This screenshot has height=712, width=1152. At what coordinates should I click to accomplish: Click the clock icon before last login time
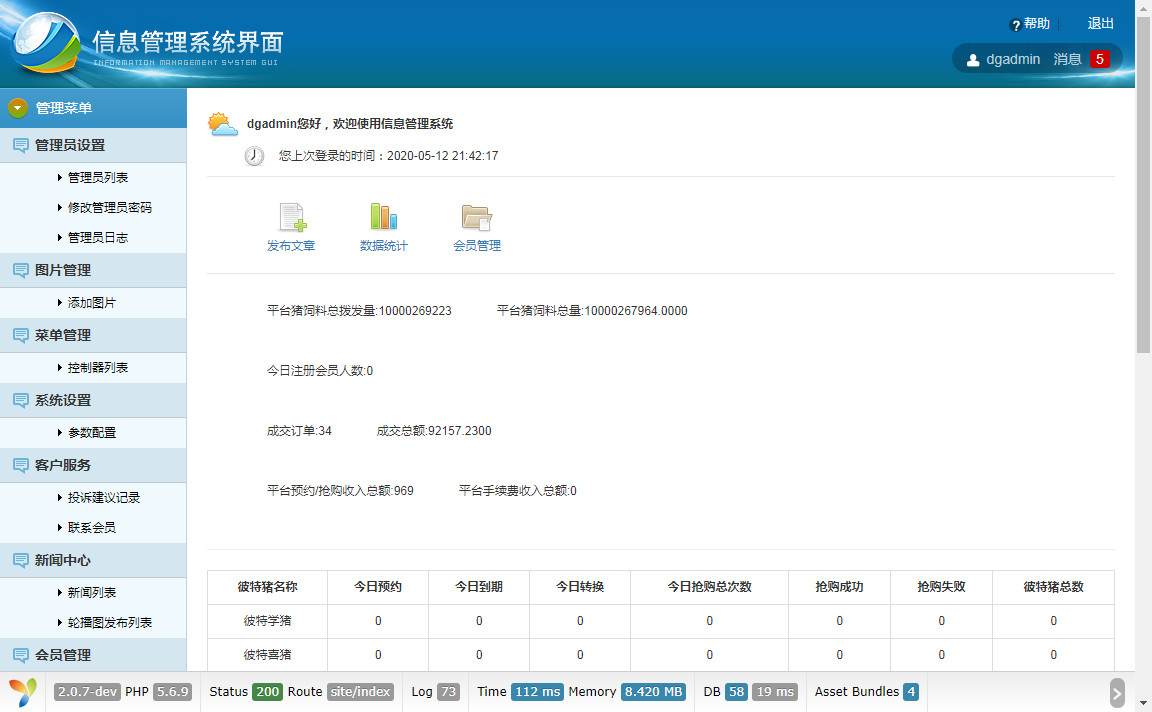(253, 156)
